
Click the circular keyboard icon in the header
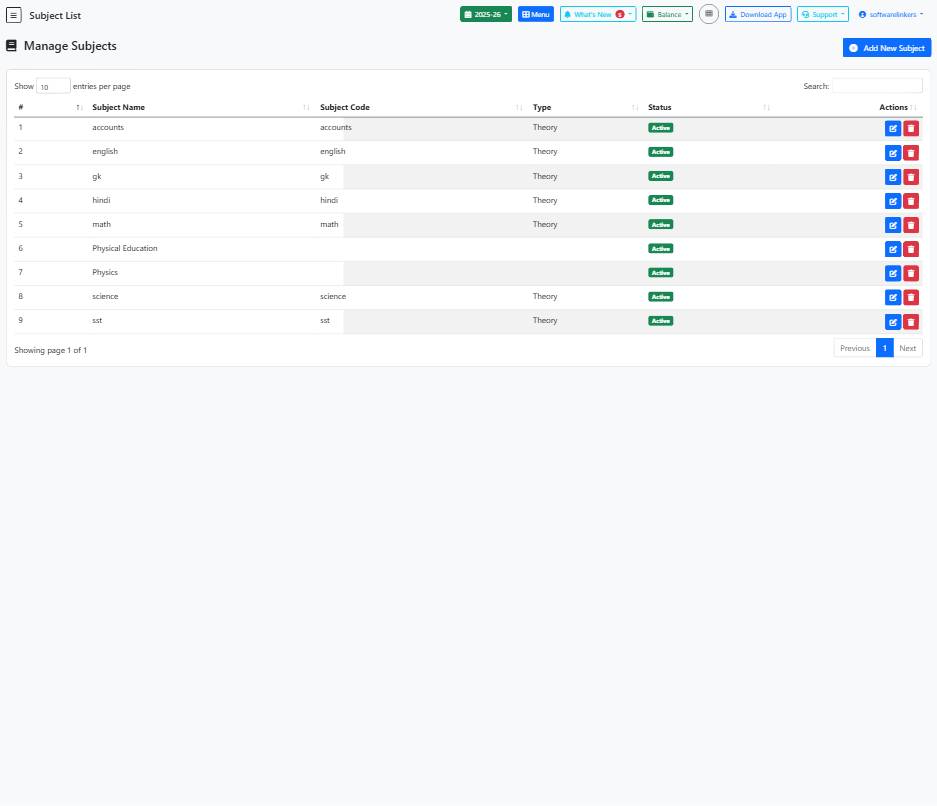pos(709,14)
